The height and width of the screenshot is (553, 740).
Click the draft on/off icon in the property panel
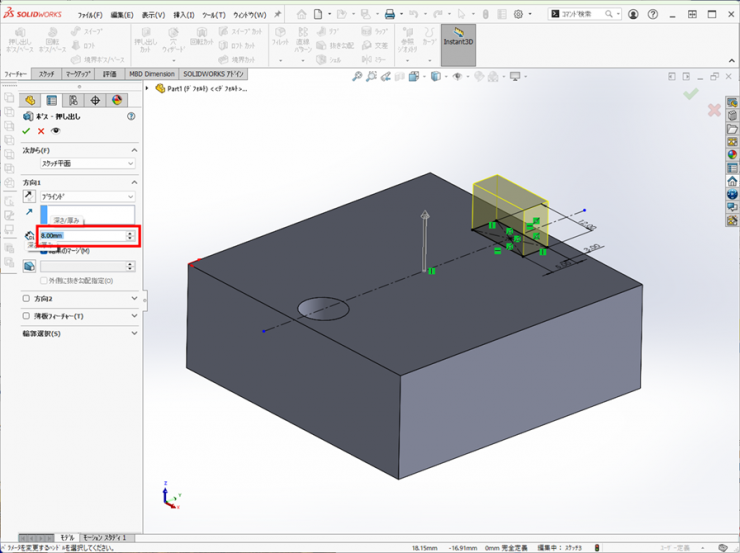pyautogui.click(x=29, y=266)
